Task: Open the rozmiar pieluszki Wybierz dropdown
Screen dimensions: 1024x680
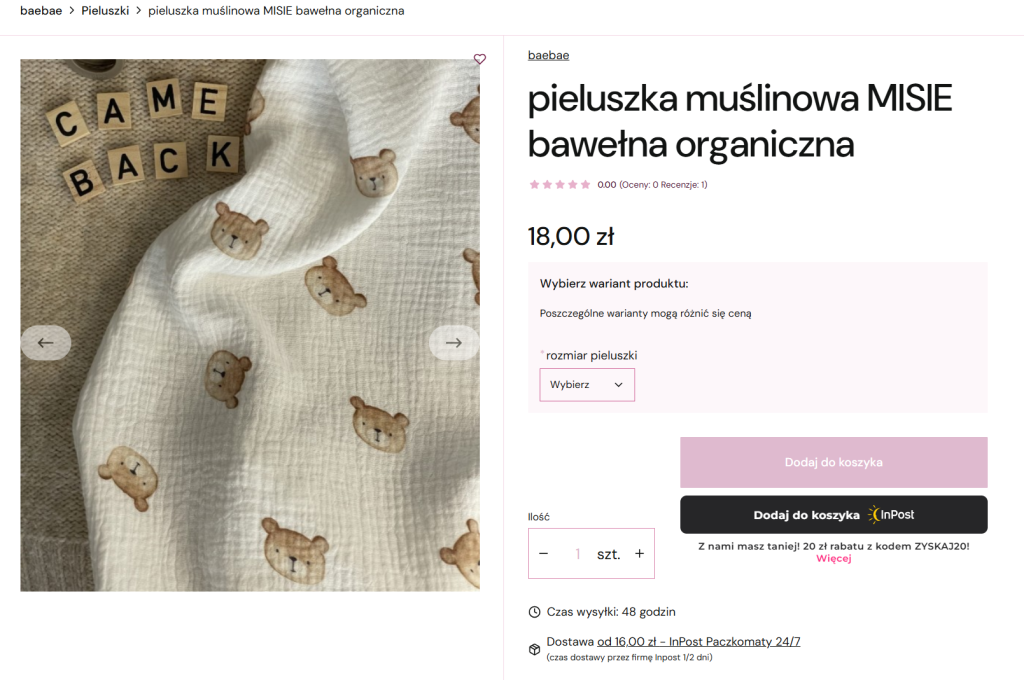Action: pos(587,385)
